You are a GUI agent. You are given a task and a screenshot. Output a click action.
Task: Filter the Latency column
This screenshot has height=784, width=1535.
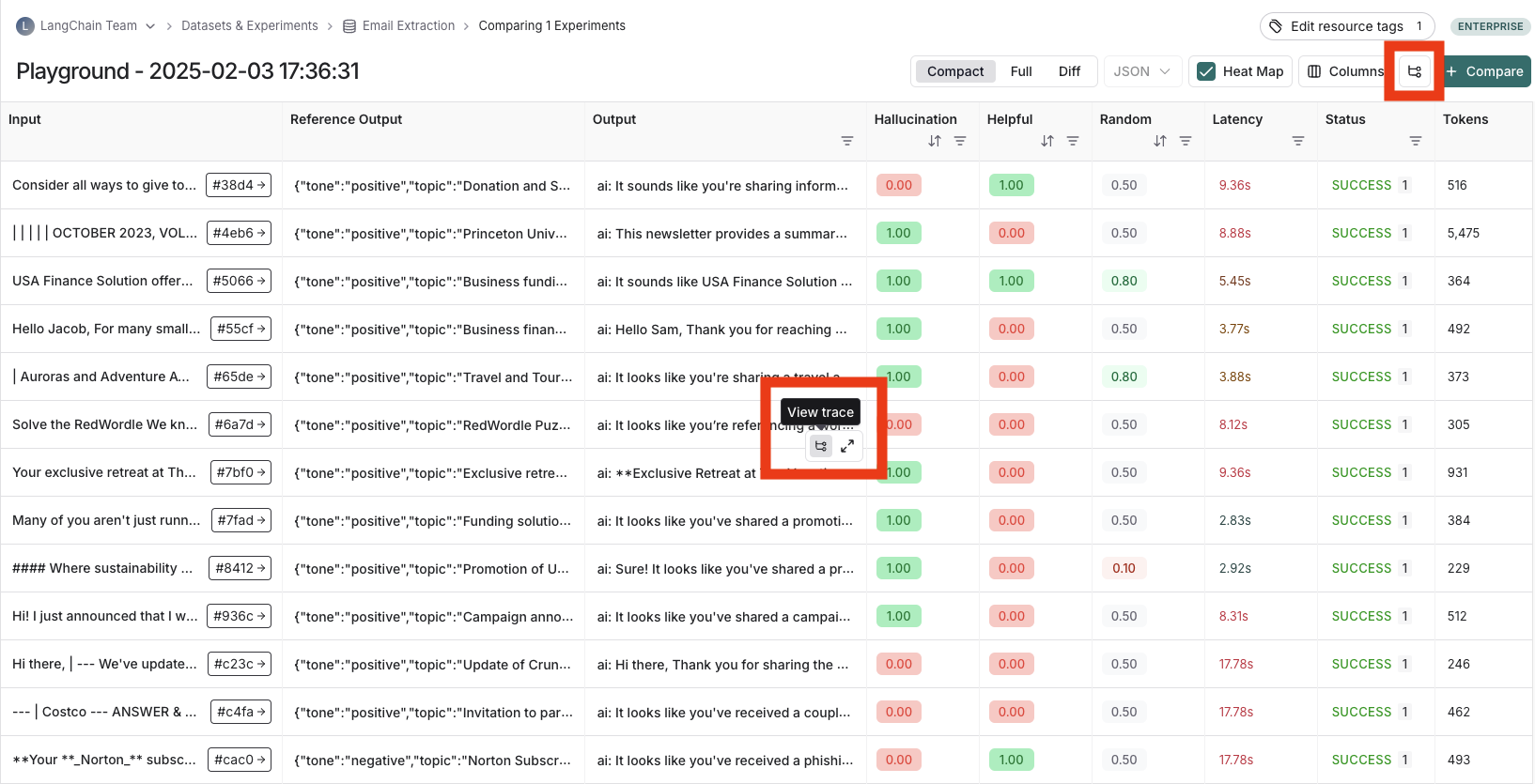pyautogui.click(x=1298, y=141)
